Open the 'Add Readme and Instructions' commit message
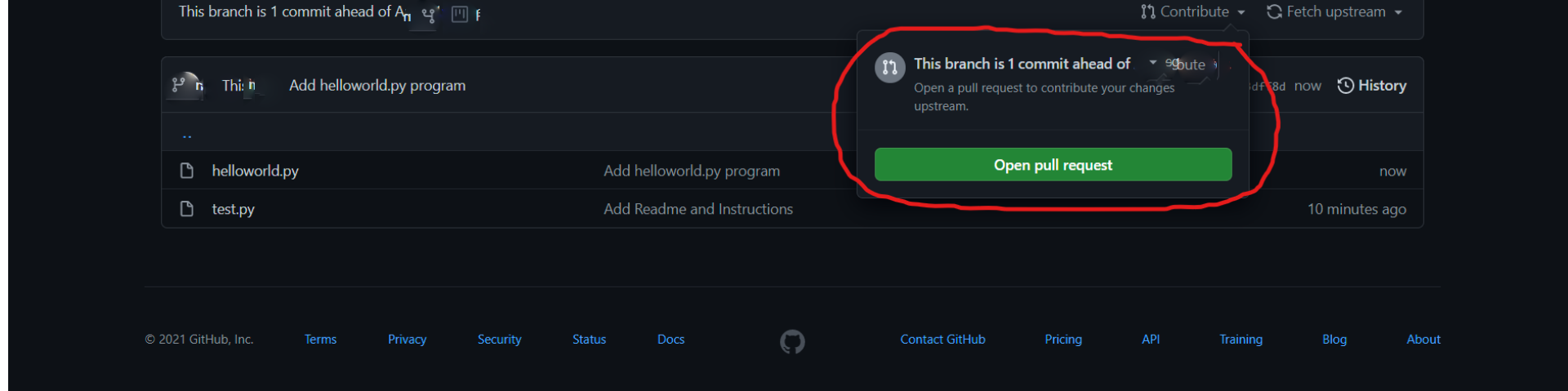 coord(698,209)
